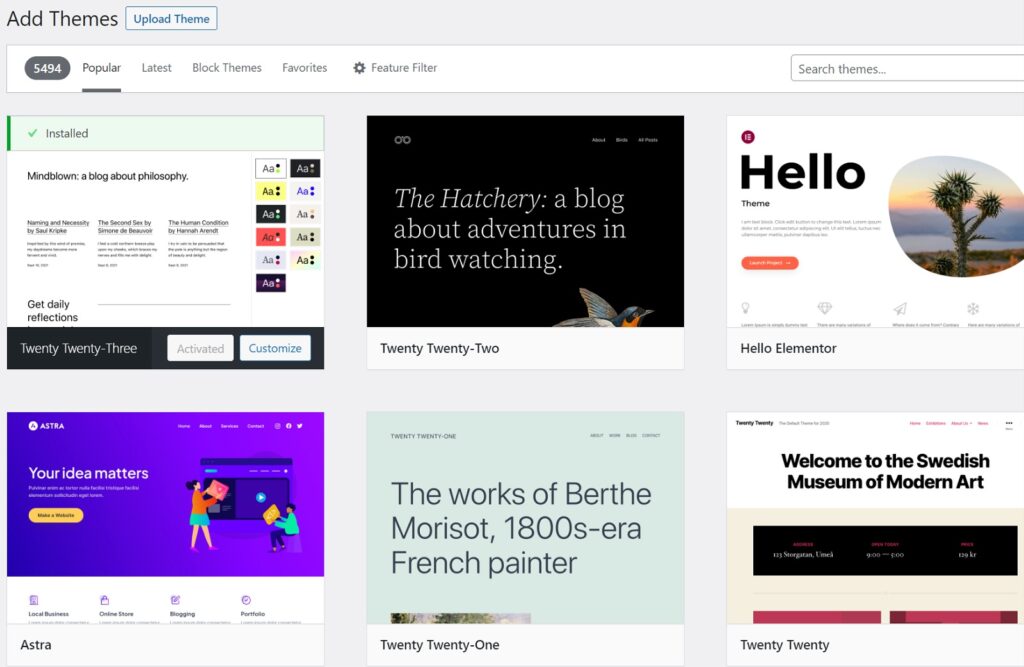Click the red Aa style swatch
Image resolution: width=1024 pixels, height=667 pixels.
[270, 236]
